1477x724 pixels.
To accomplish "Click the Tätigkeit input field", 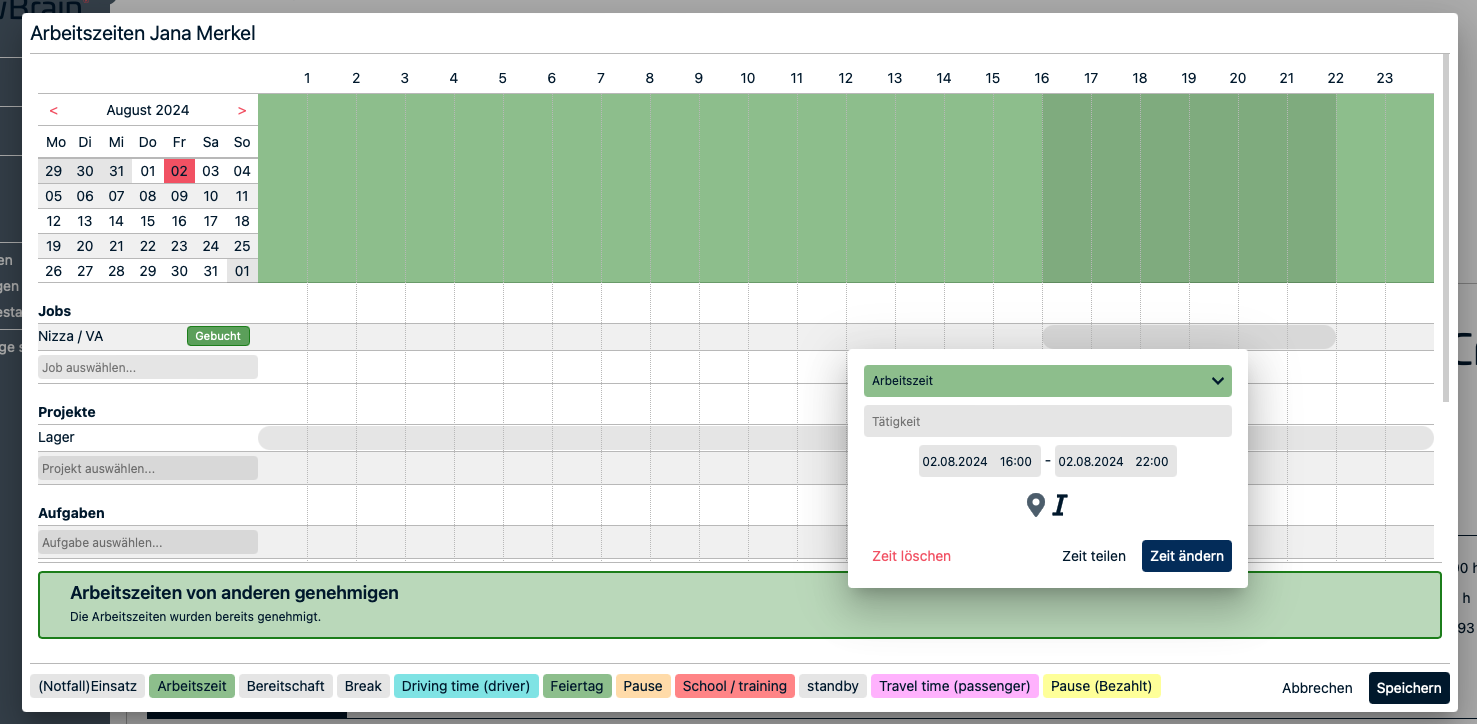I will point(1047,422).
